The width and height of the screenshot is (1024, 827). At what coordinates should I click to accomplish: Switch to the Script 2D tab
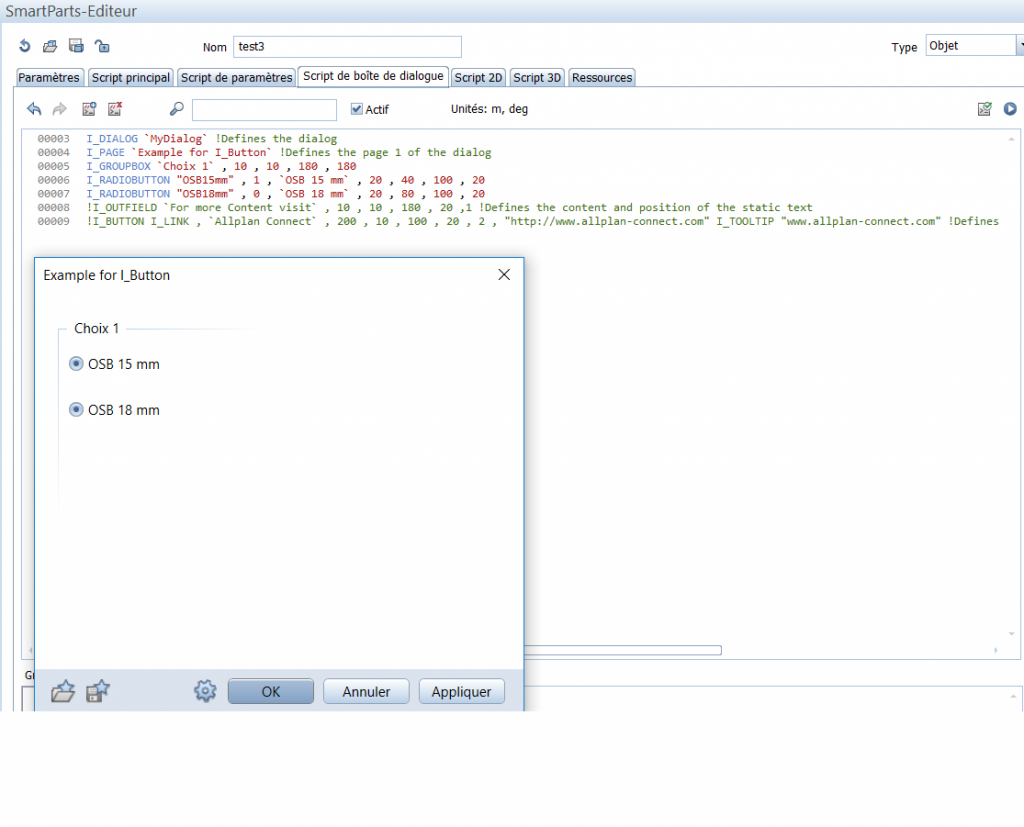click(x=478, y=77)
